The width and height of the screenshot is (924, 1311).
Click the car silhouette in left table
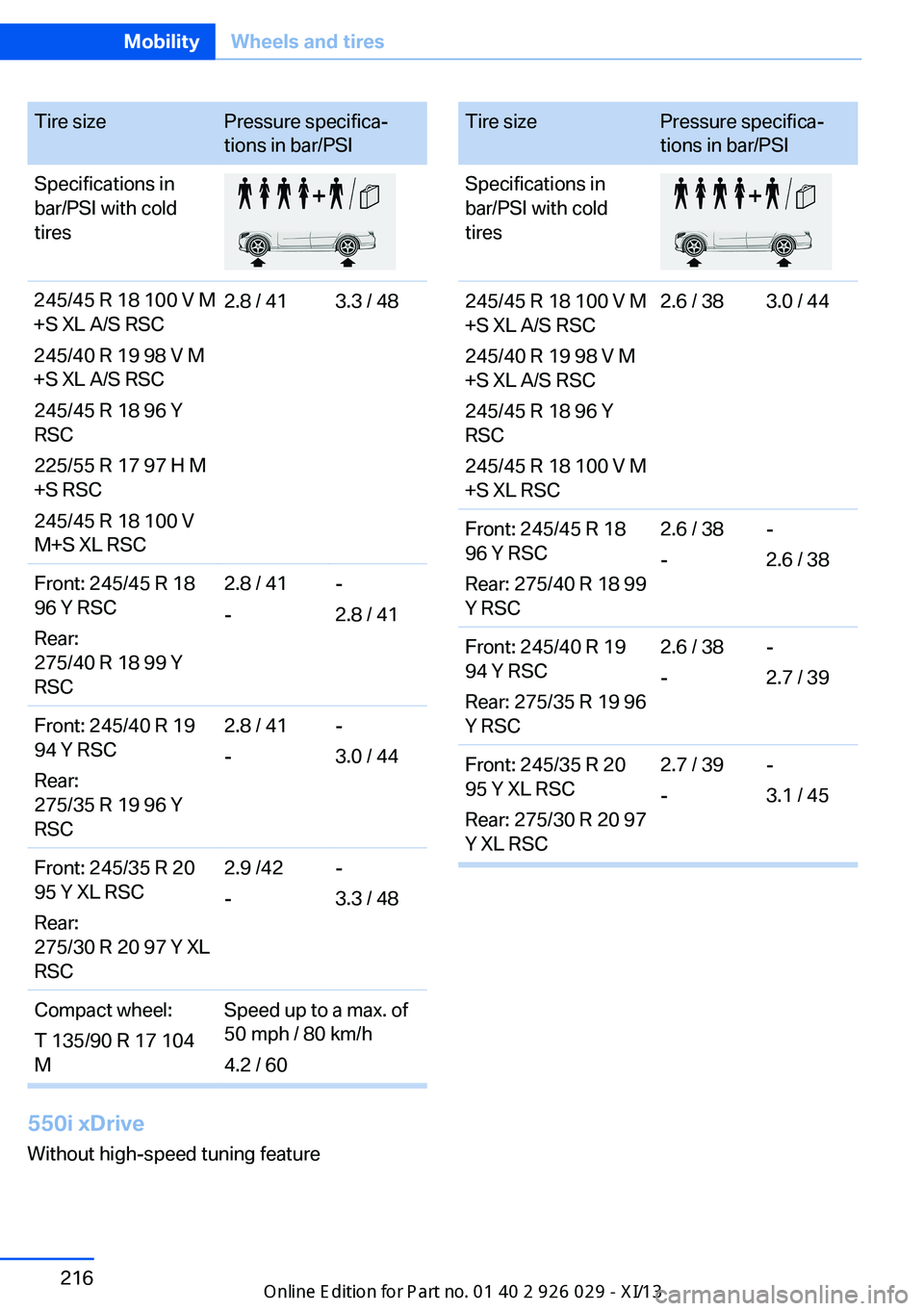click(x=307, y=244)
